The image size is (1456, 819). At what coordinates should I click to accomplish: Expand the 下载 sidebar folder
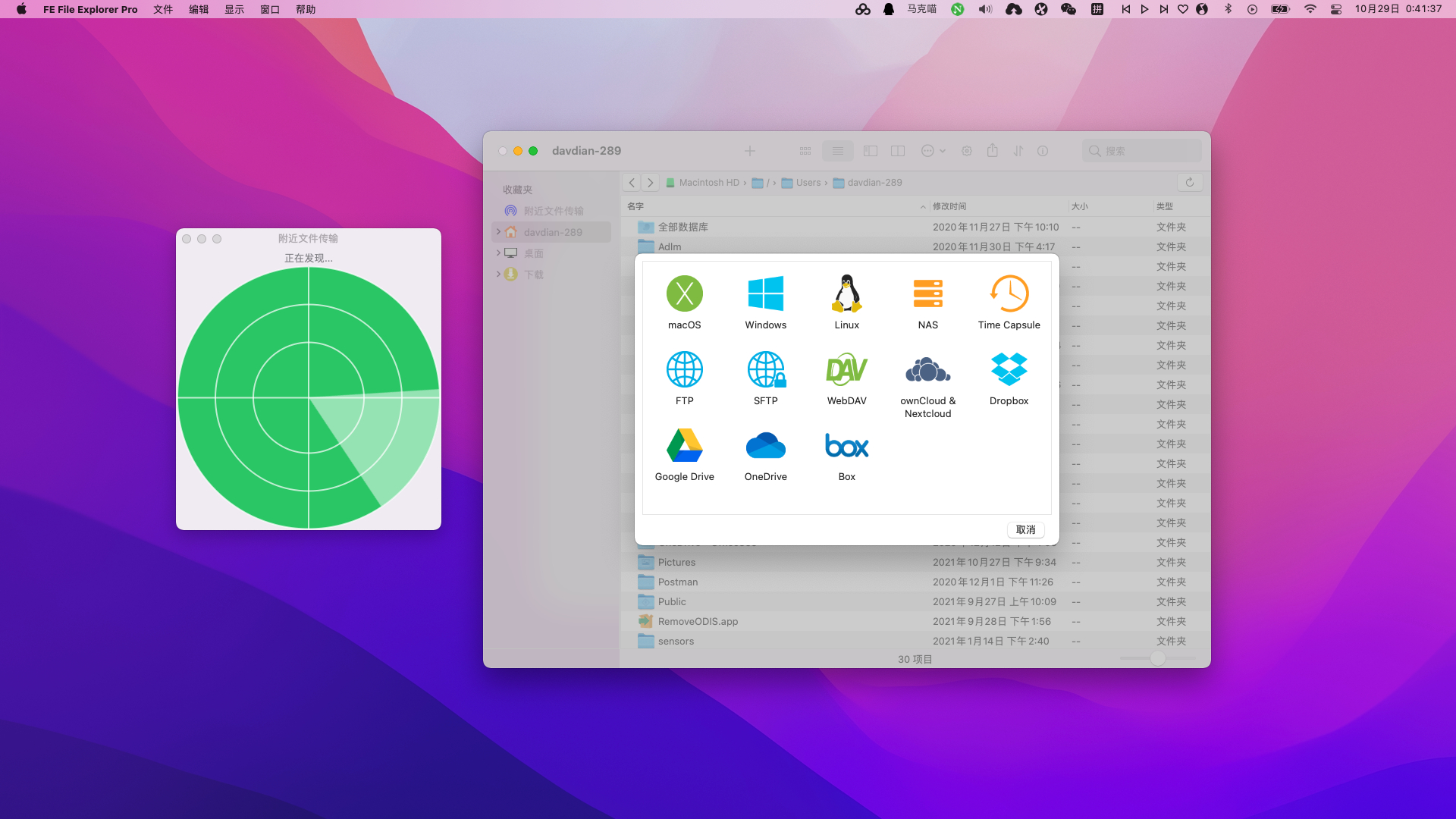coord(498,274)
